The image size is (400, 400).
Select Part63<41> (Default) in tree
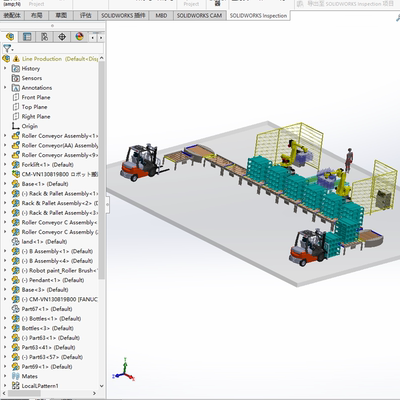tap(48, 348)
